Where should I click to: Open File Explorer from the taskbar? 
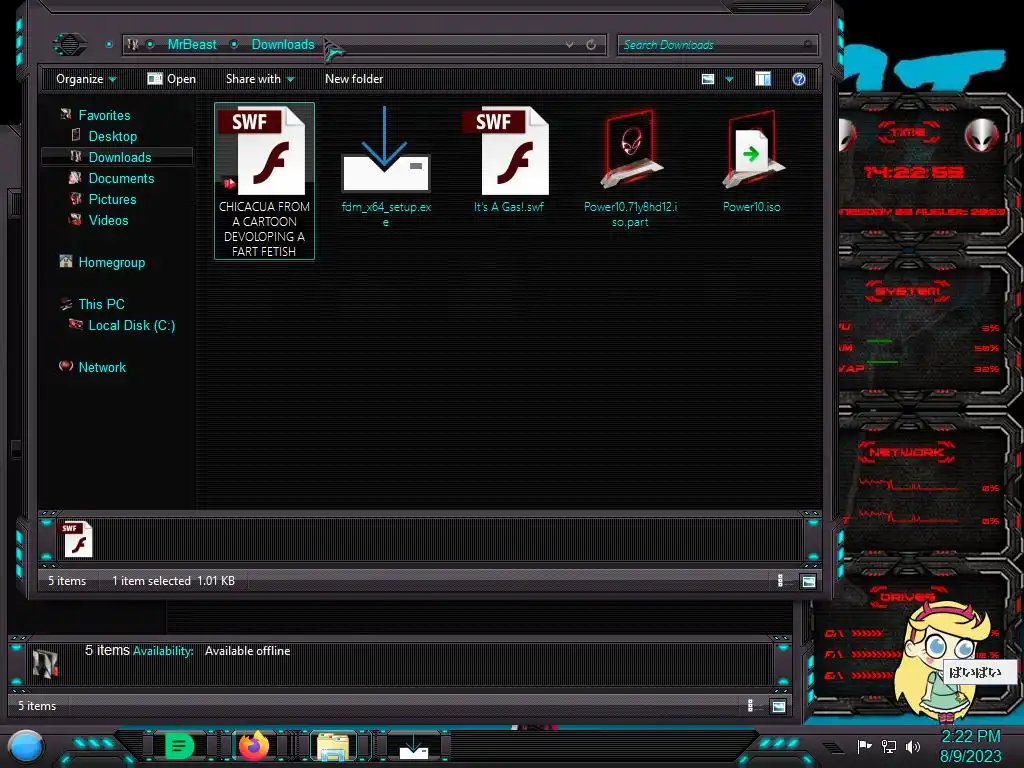[x=332, y=746]
